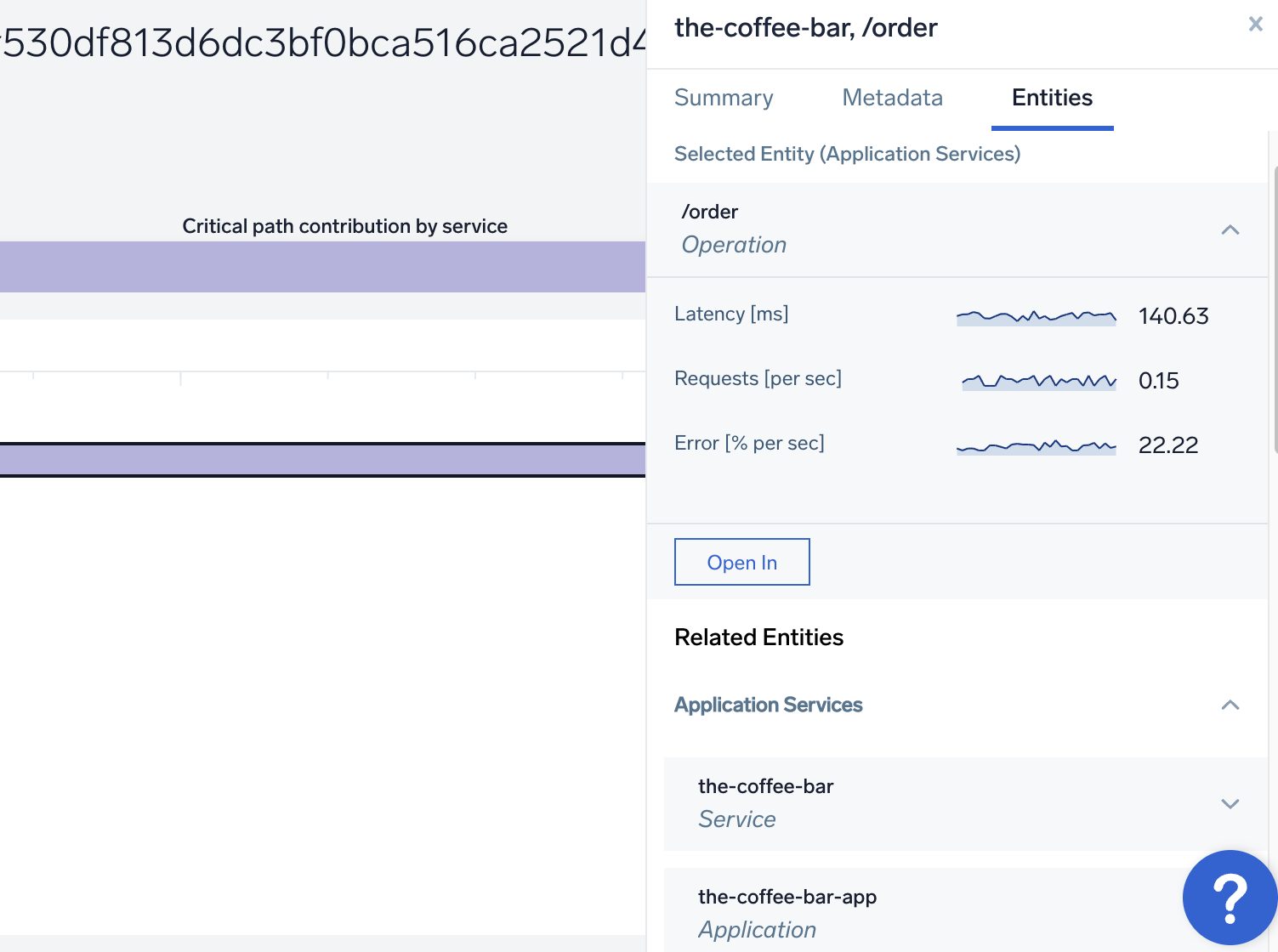The image size is (1278, 952).
Task: Select the outlined purple span bar
Action: pos(322,460)
